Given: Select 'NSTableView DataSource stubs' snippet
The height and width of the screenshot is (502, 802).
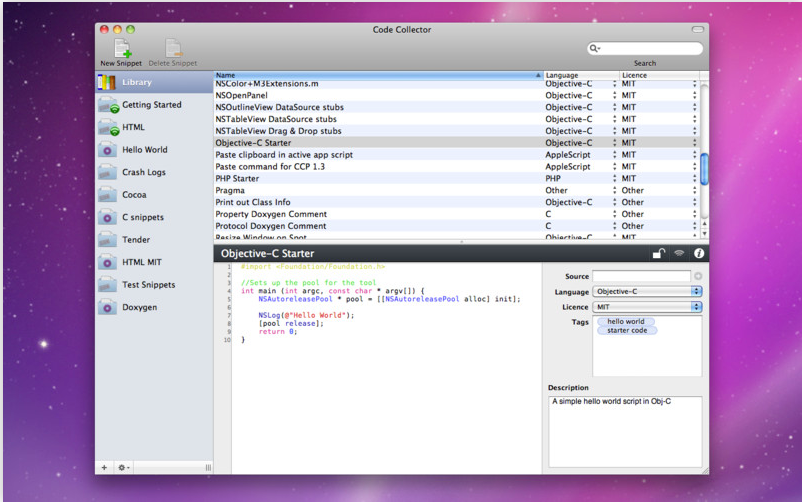Looking at the screenshot, I should pyautogui.click(x=457, y=119).
